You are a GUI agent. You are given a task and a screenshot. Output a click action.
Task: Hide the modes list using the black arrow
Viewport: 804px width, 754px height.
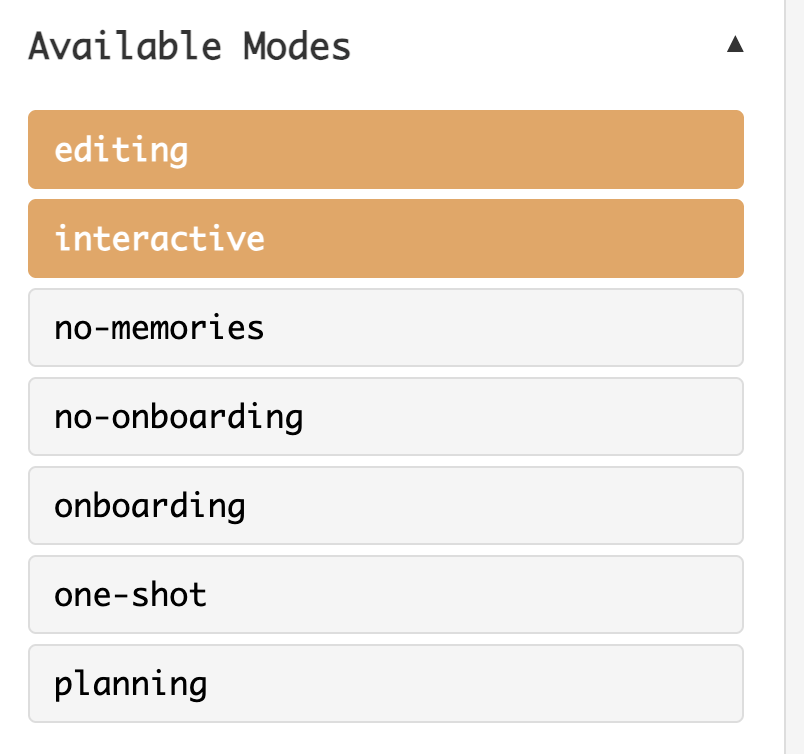tap(735, 44)
